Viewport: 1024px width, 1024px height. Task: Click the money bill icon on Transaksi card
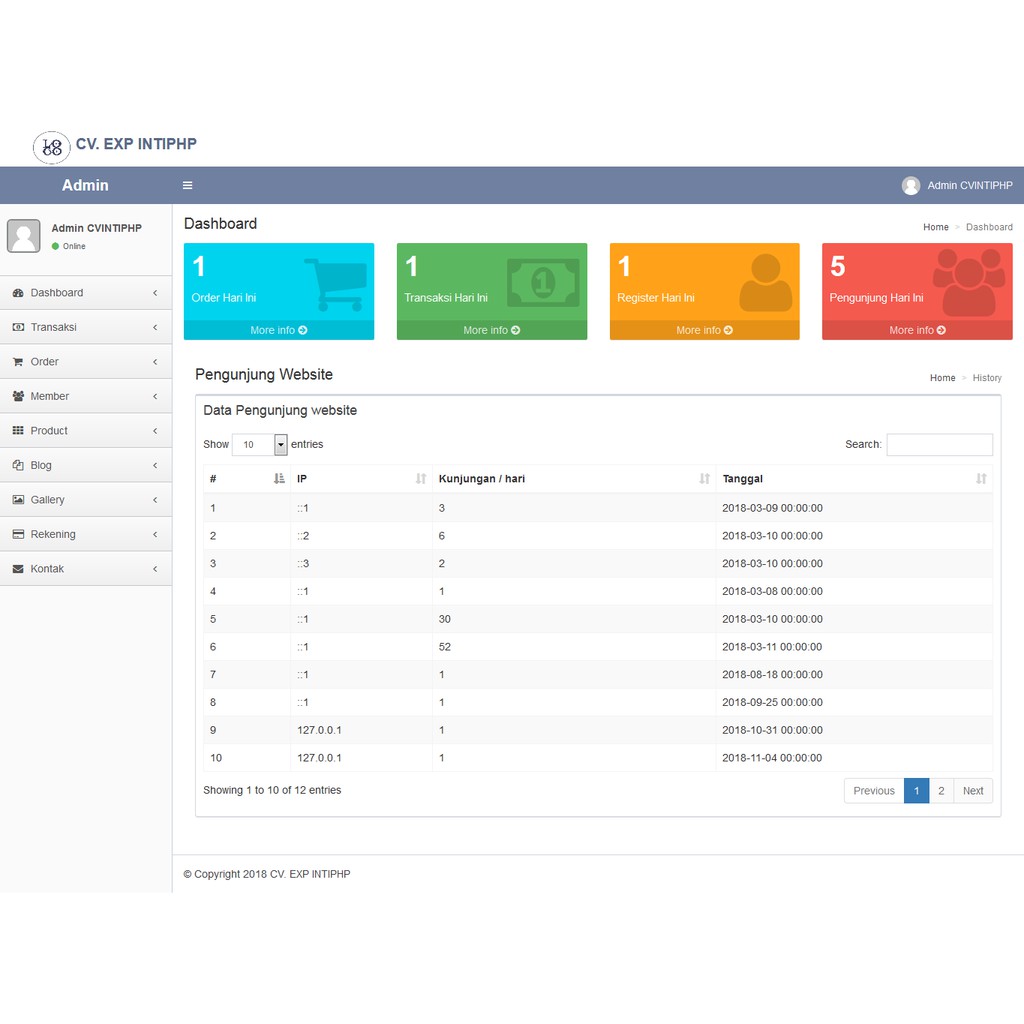pyautogui.click(x=543, y=283)
